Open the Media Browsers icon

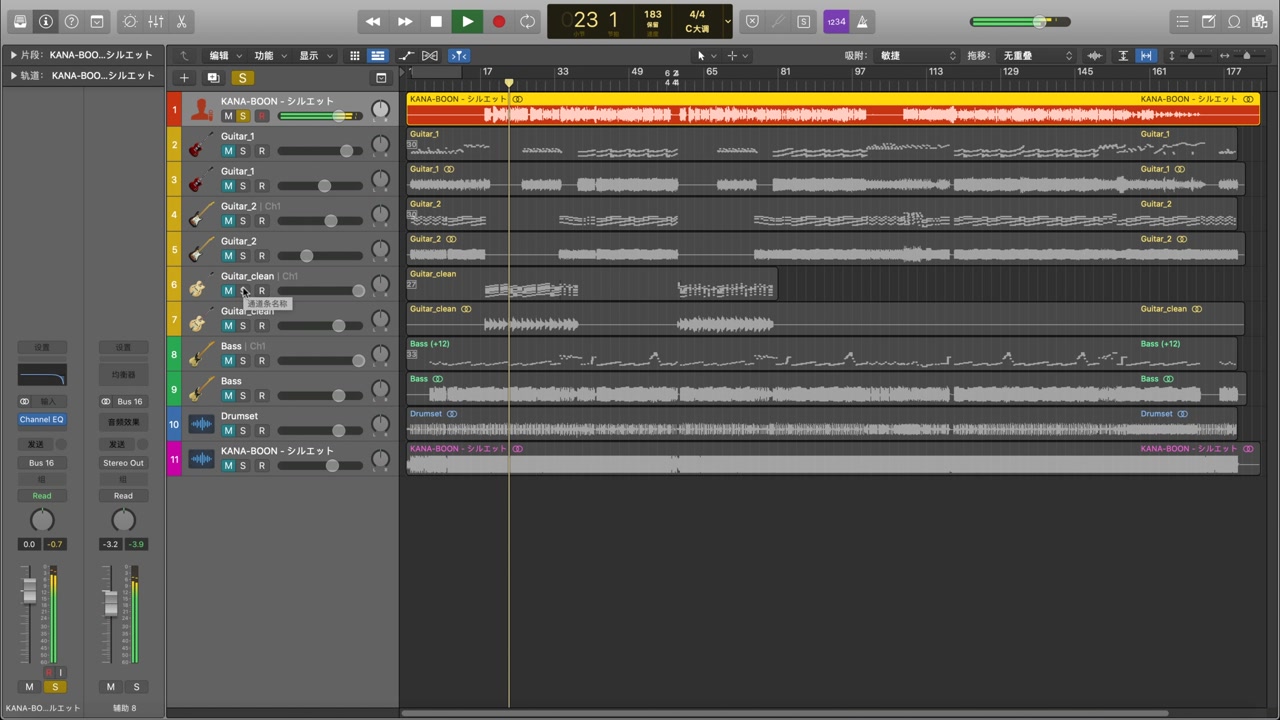[x=1260, y=21]
